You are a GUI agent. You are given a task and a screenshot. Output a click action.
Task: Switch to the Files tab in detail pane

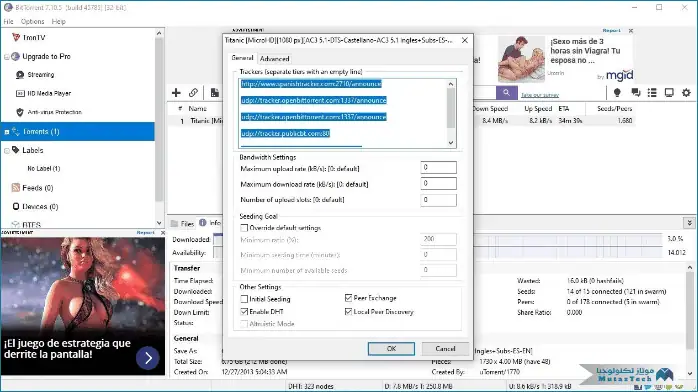pyautogui.click(x=183, y=223)
